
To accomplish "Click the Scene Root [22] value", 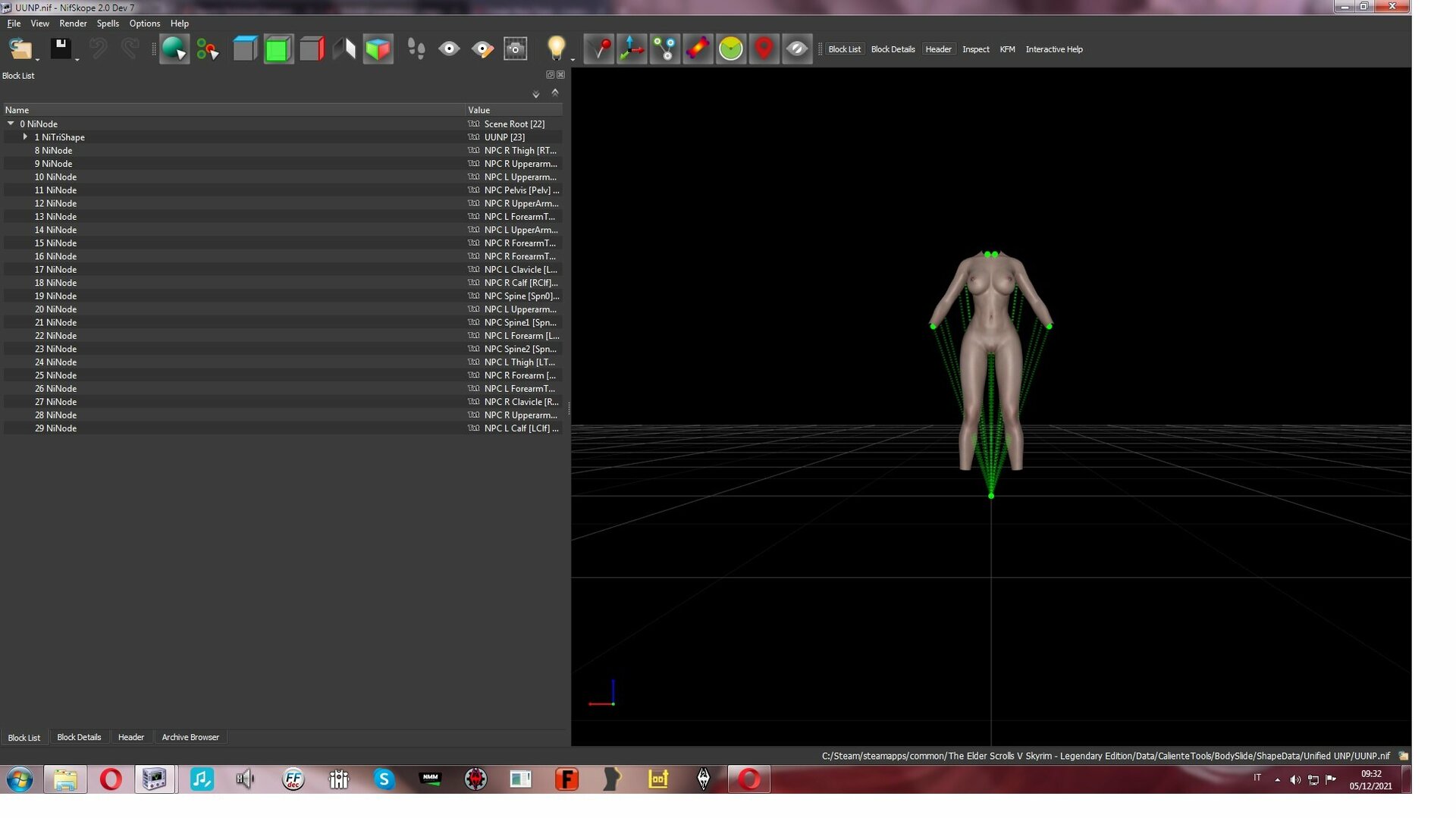I will (514, 124).
